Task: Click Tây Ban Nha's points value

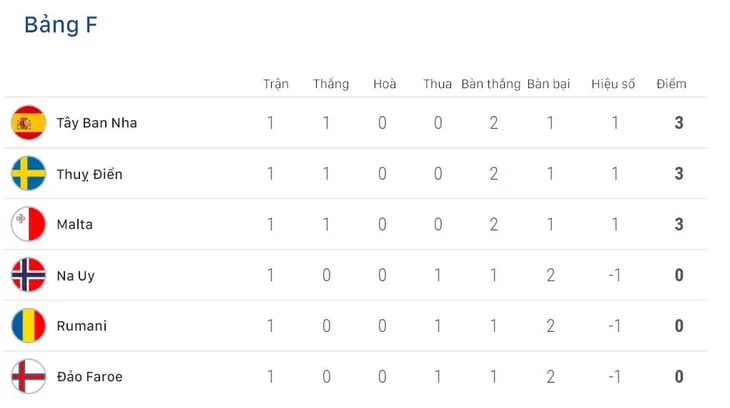Action: [679, 123]
